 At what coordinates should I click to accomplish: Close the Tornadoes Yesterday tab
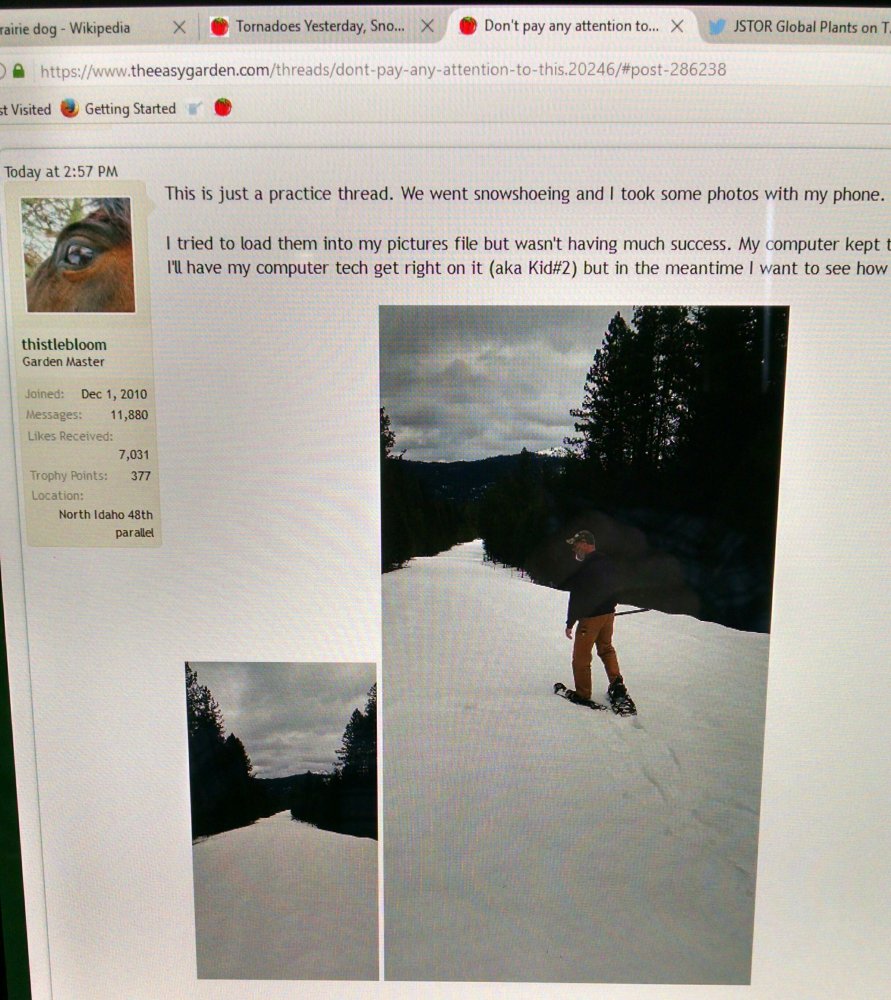coord(427,26)
